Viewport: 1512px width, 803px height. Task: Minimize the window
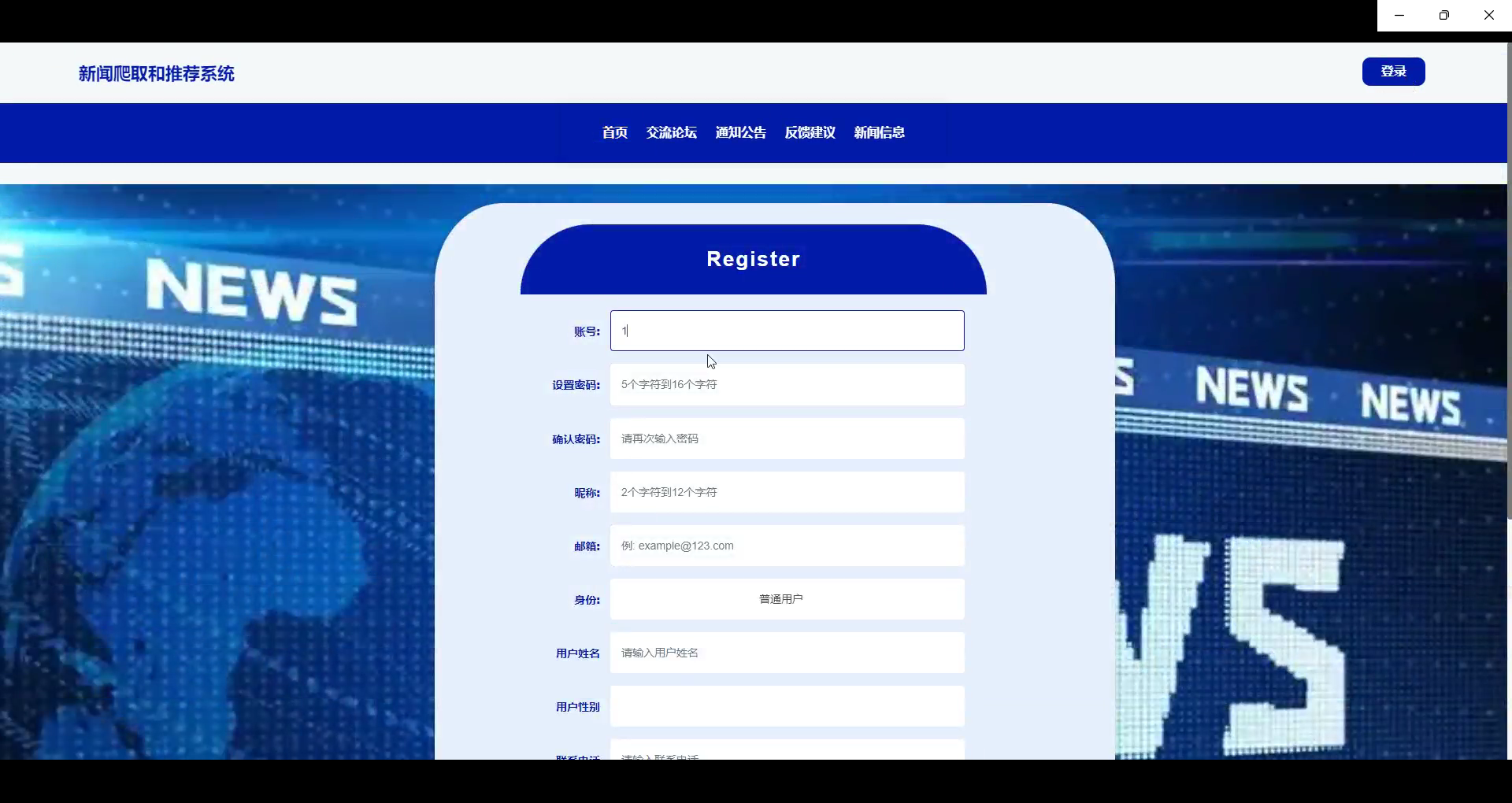coord(1399,15)
